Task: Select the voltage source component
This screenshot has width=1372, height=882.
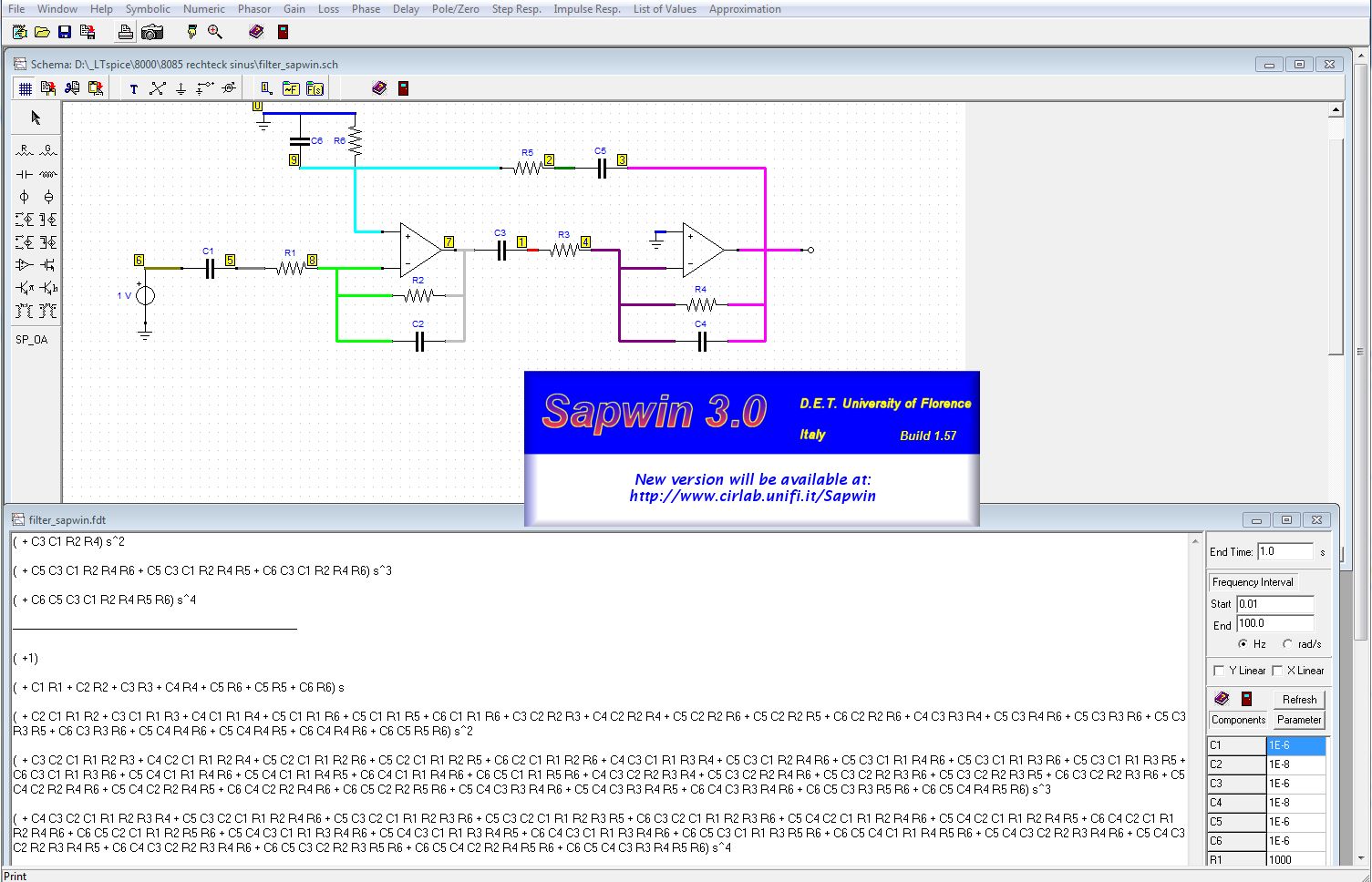Action: click(25, 197)
